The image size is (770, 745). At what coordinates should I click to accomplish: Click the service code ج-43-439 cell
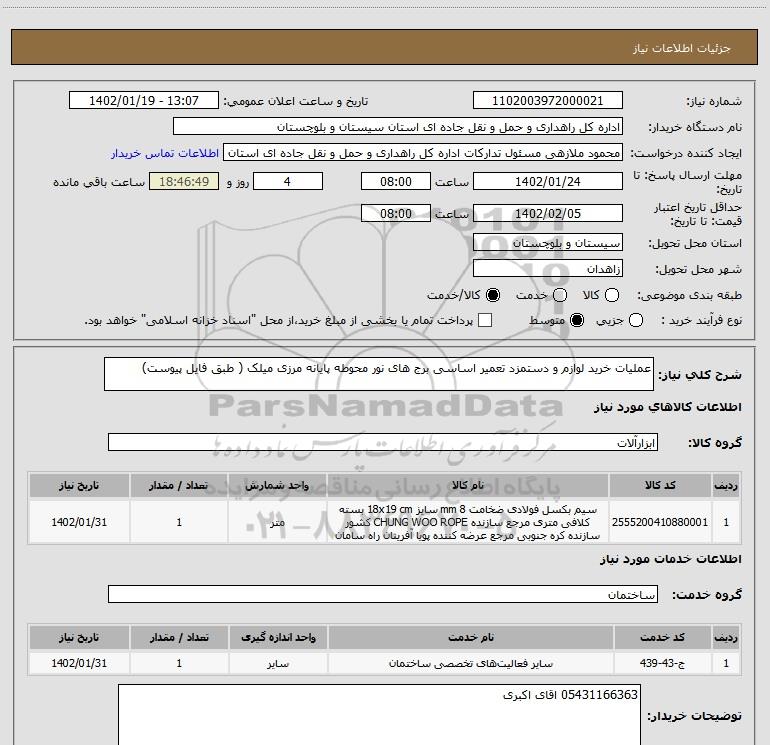point(662,663)
